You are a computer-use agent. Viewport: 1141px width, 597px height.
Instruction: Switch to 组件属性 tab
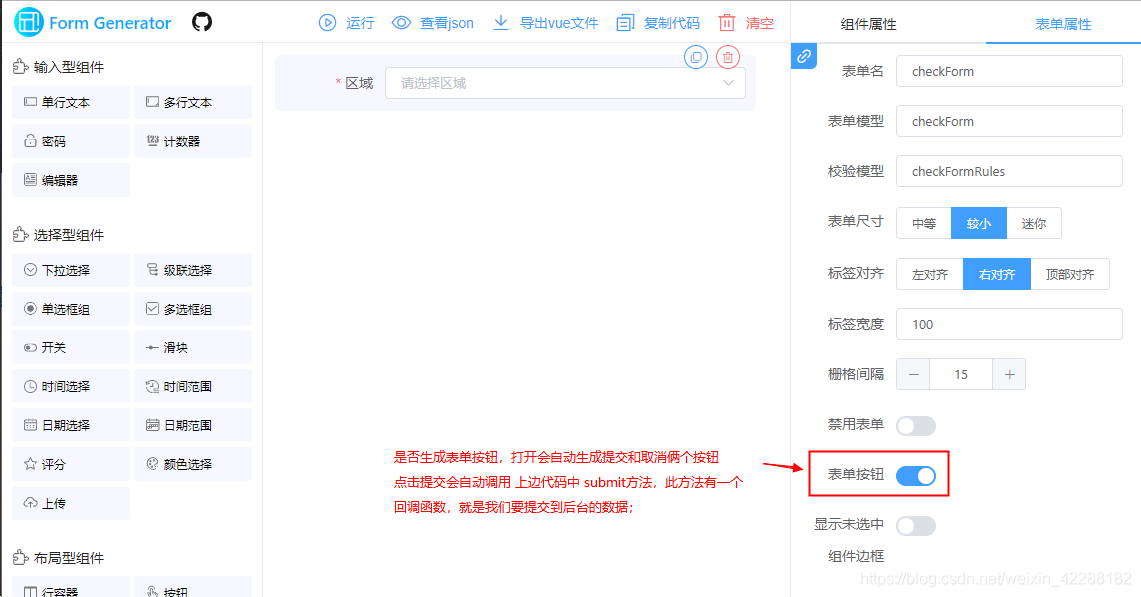869,24
